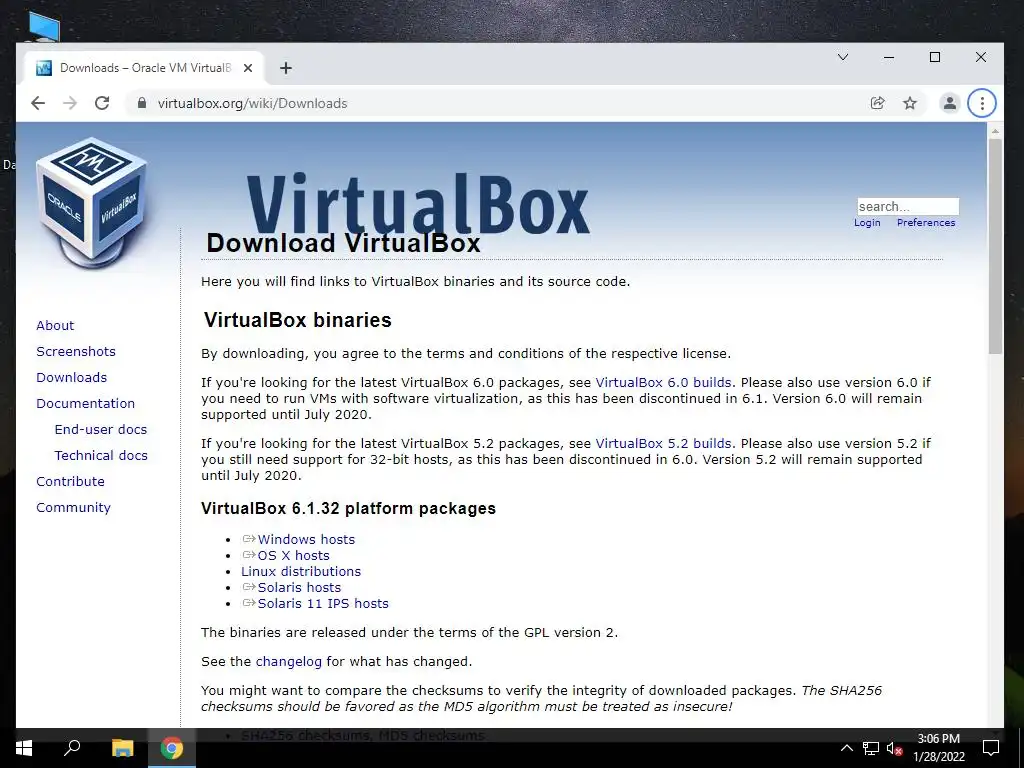Download the OS X hosts package
The height and width of the screenshot is (768, 1024).
(x=293, y=556)
